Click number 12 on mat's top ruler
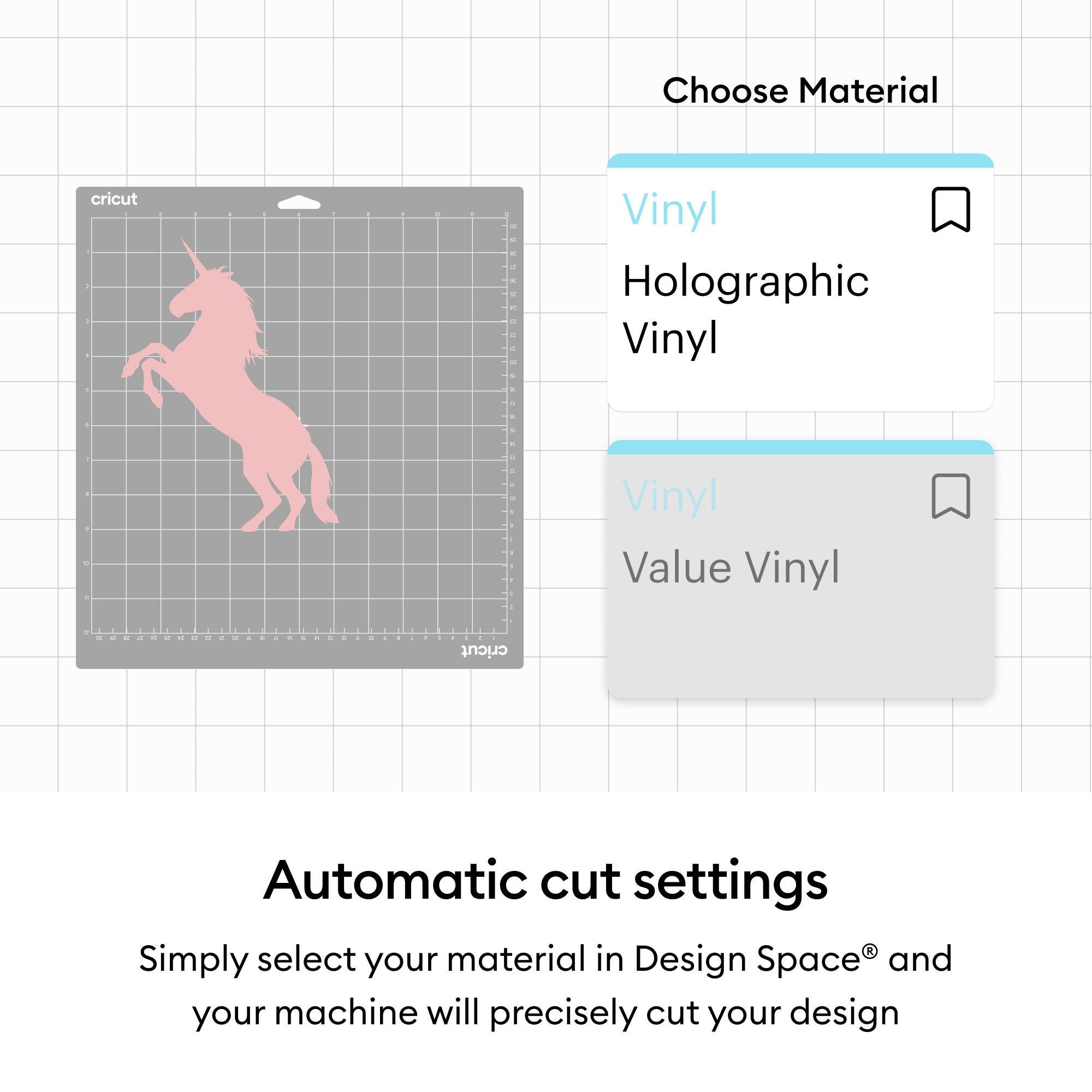1092x1092 pixels. point(507,215)
